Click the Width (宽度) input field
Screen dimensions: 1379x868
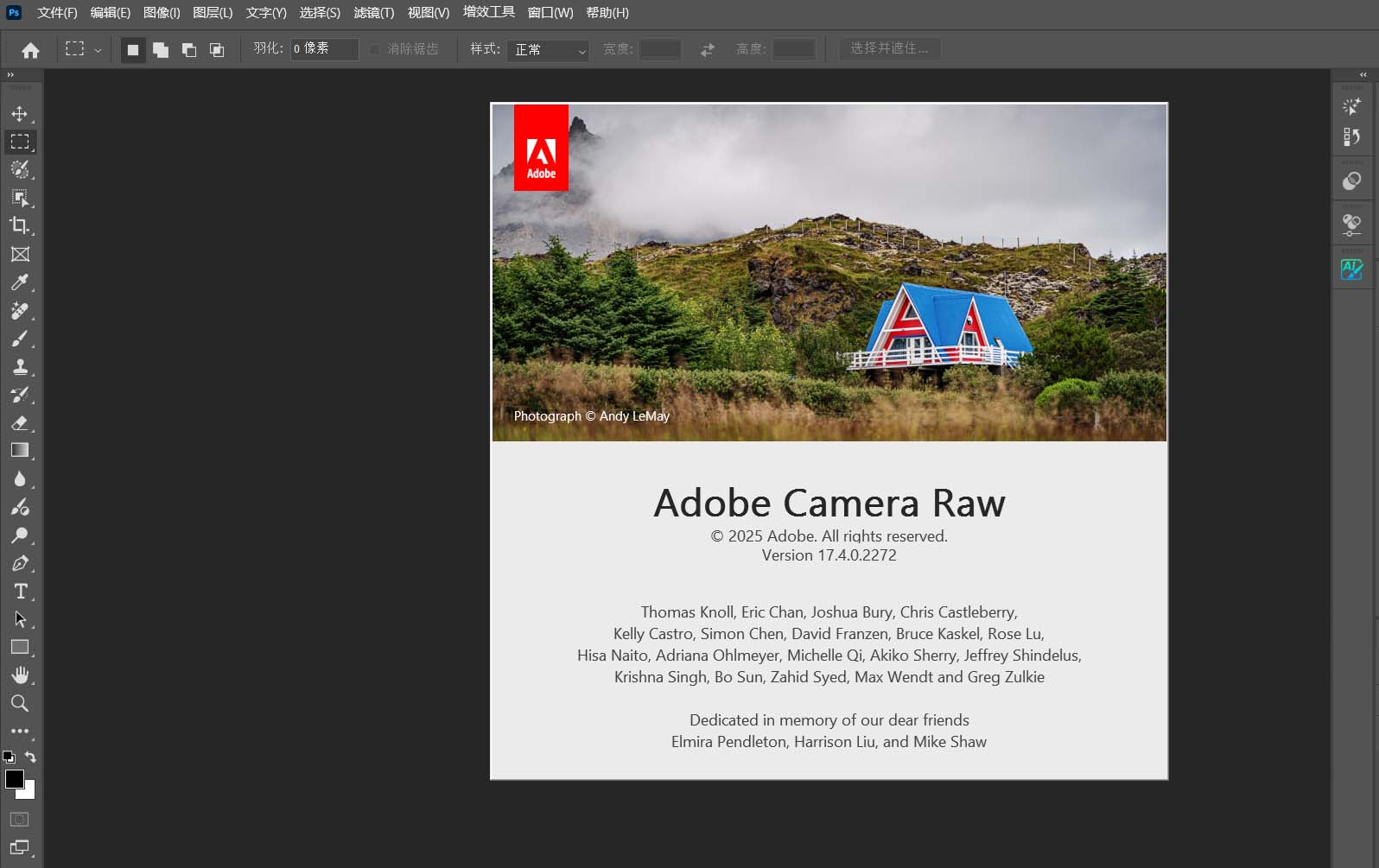(x=660, y=50)
